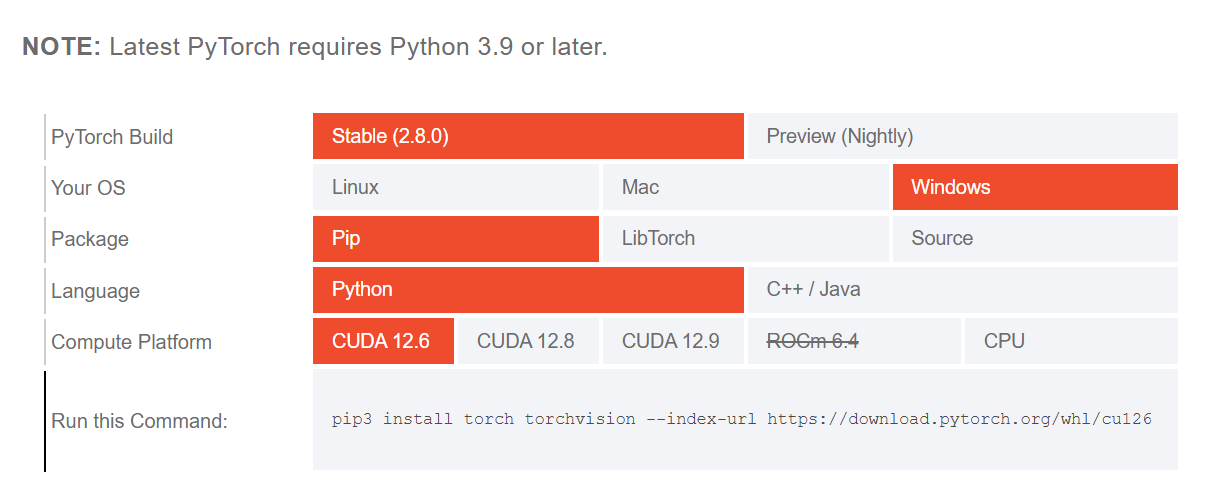1209x499 pixels.
Task: Pick CUDA 12.9 compute platform
Action: point(673,341)
